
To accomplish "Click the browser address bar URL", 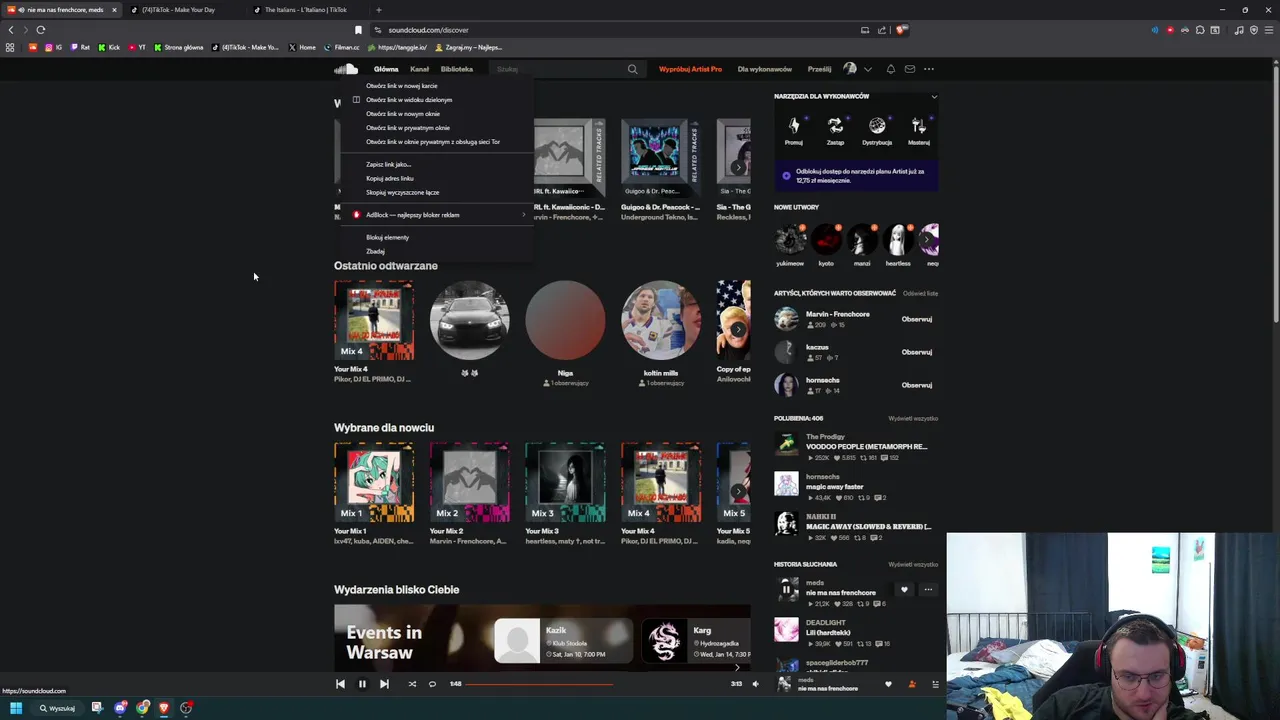I will pyautogui.click(x=428, y=30).
